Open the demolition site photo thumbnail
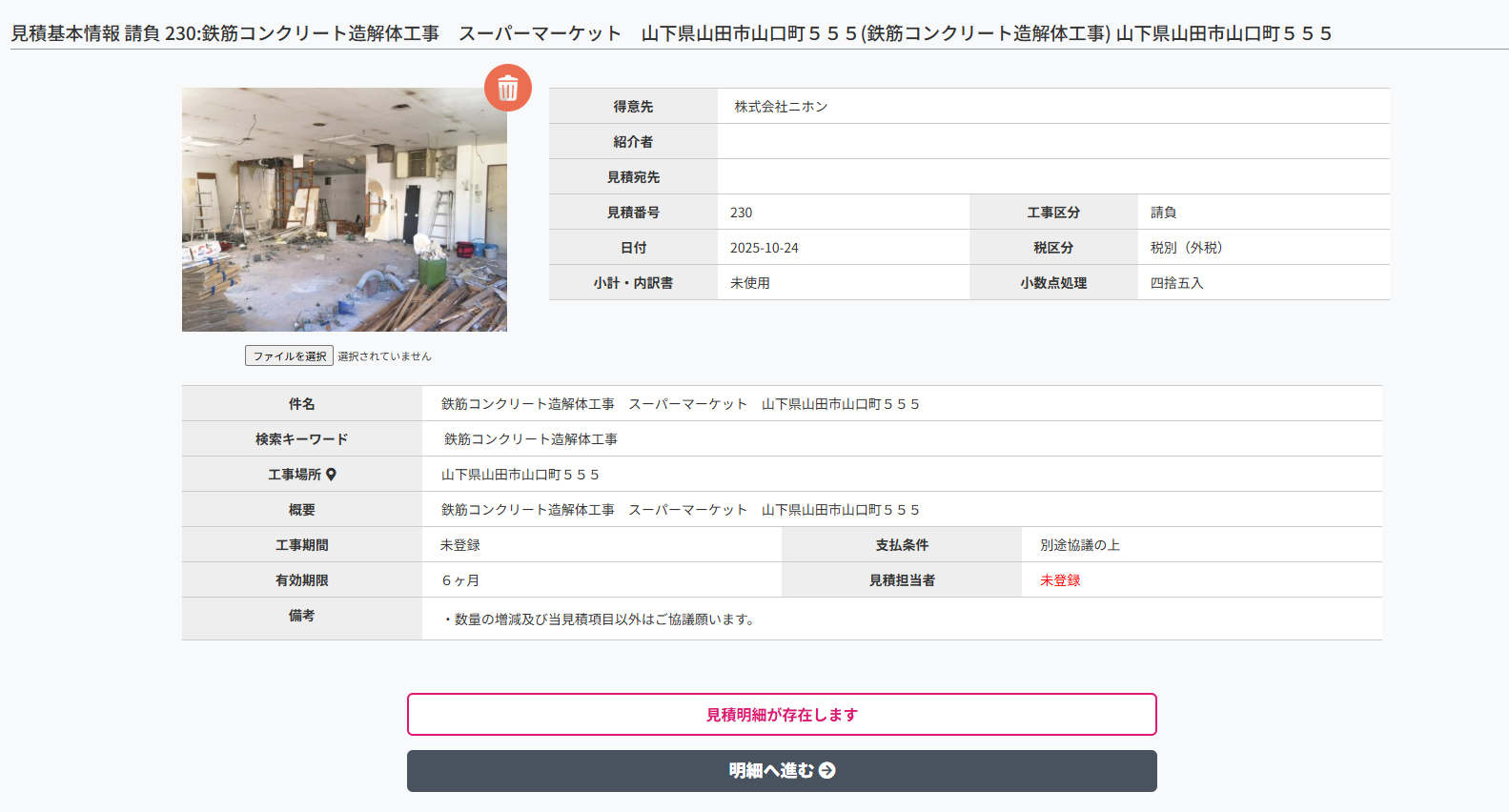 point(344,210)
